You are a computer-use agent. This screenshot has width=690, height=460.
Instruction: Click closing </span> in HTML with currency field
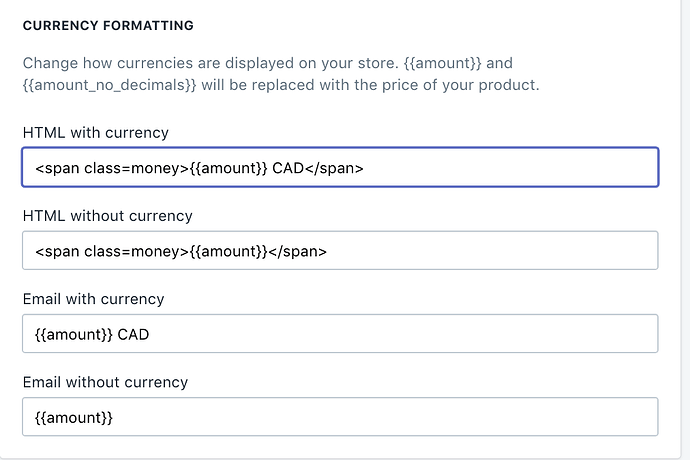[334, 168]
